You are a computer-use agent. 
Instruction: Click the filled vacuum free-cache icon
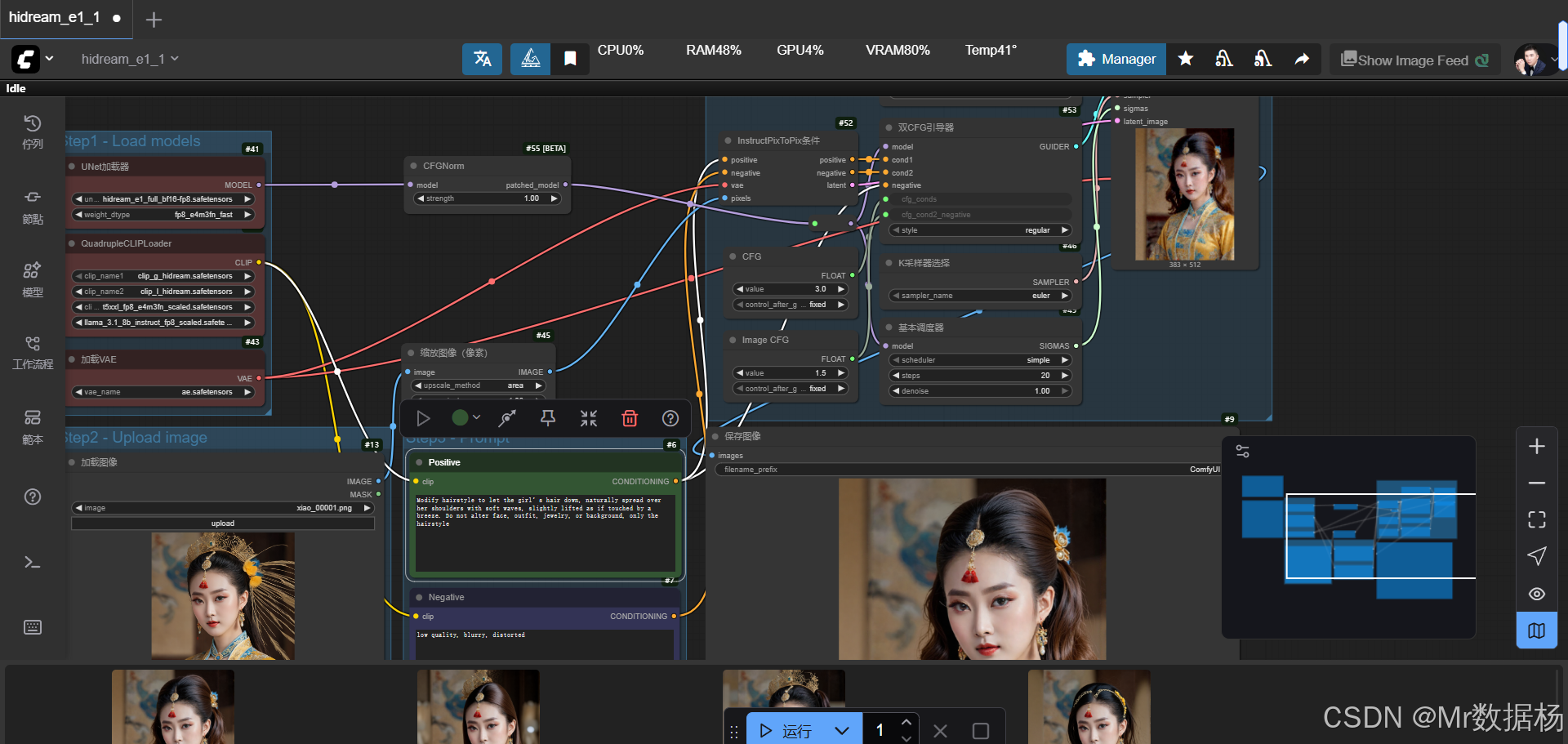[x=1263, y=59]
